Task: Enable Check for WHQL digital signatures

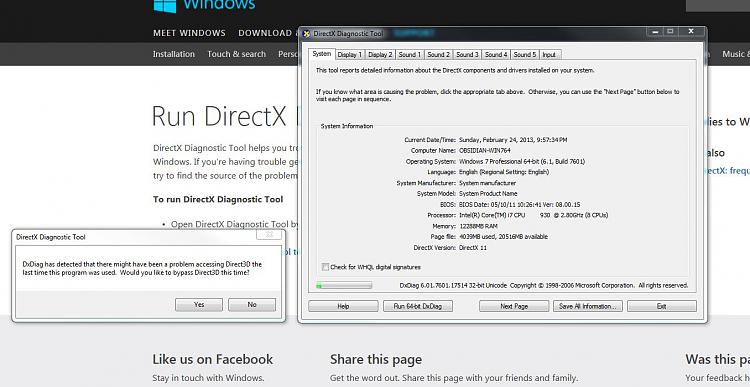Action: (x=325, y=267)
